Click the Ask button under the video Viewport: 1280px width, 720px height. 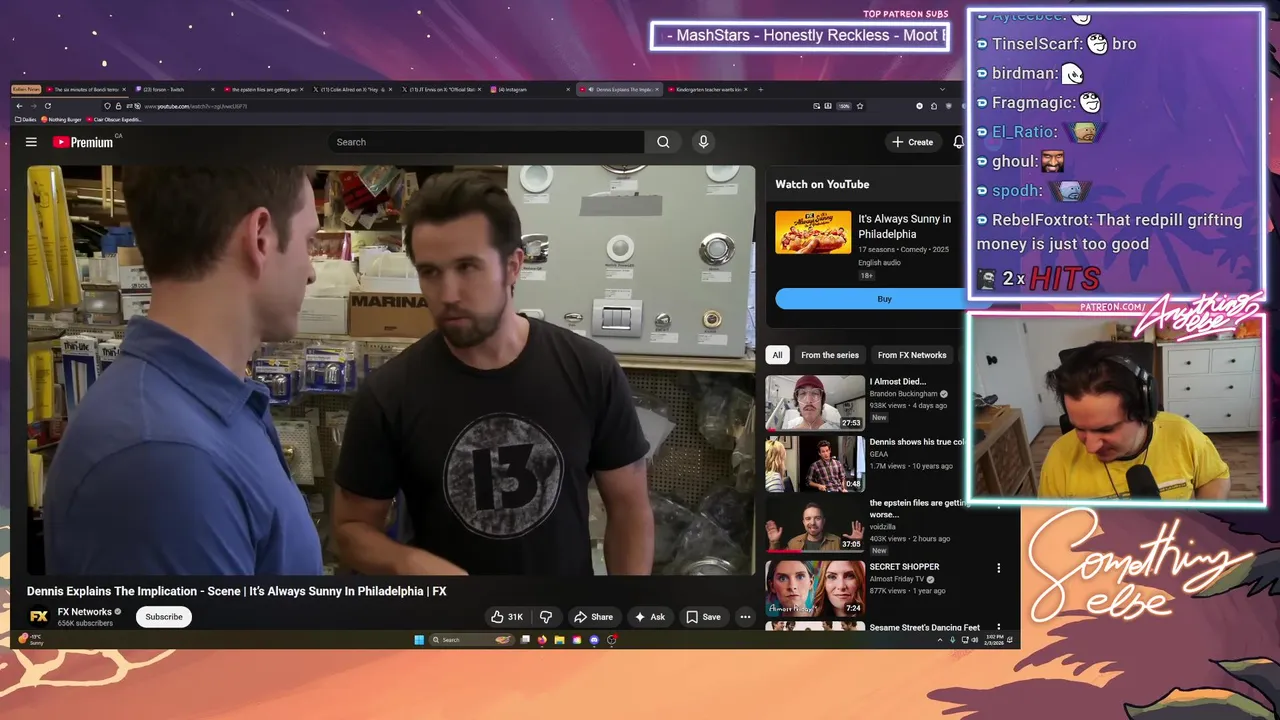click(x=649, y=617)
